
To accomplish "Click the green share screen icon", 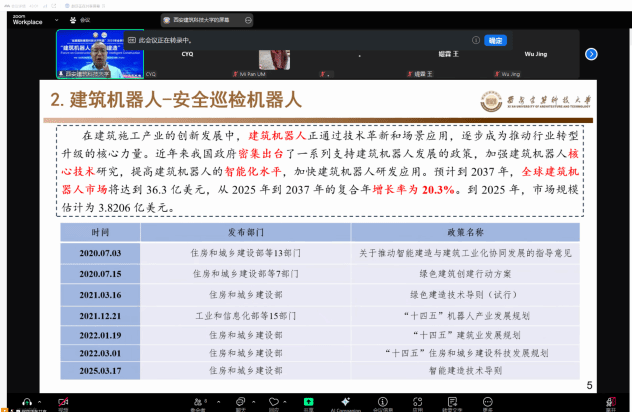I will click(308, 402).
